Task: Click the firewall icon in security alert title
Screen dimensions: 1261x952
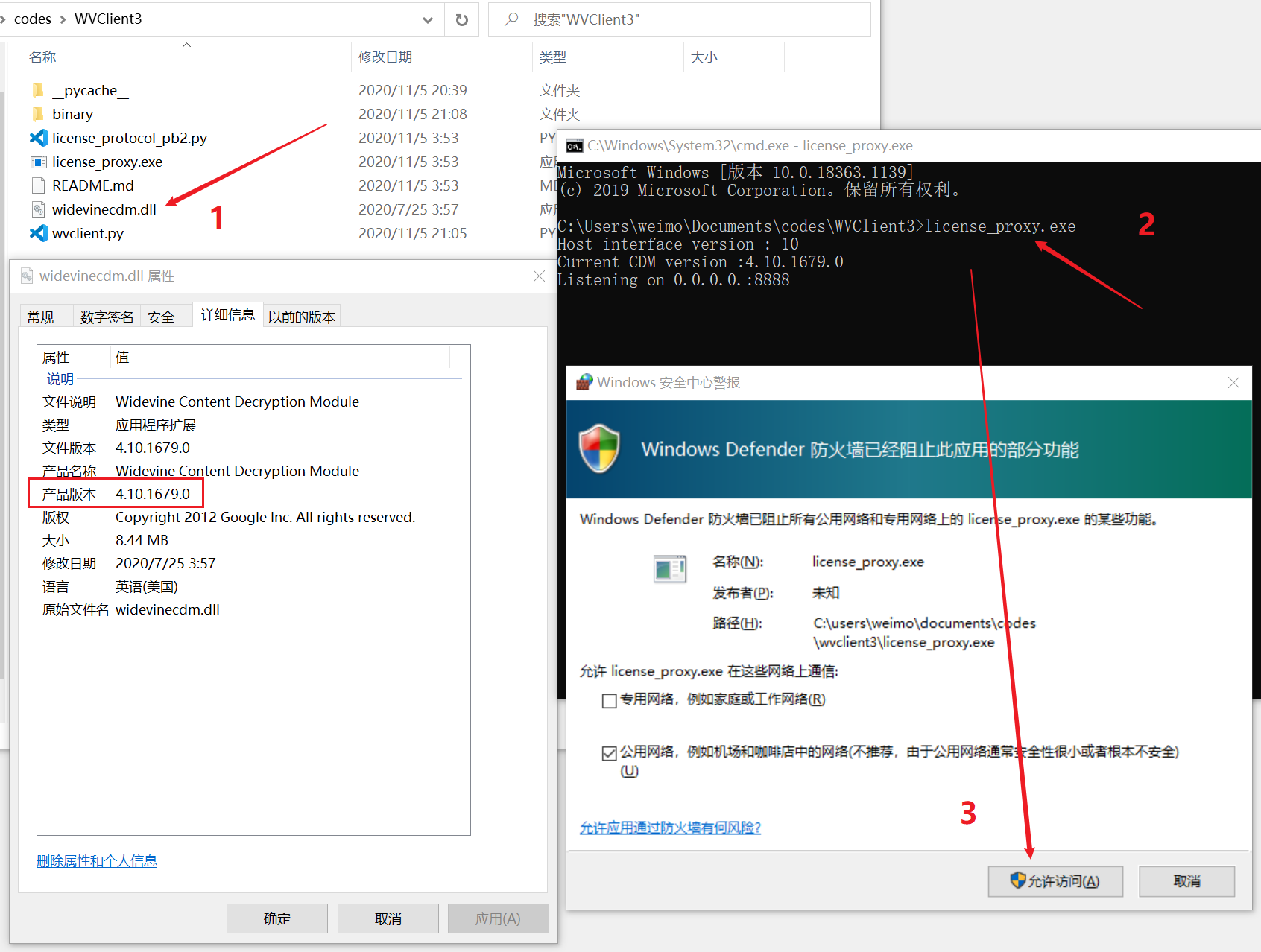Action: tap(584, 382)
